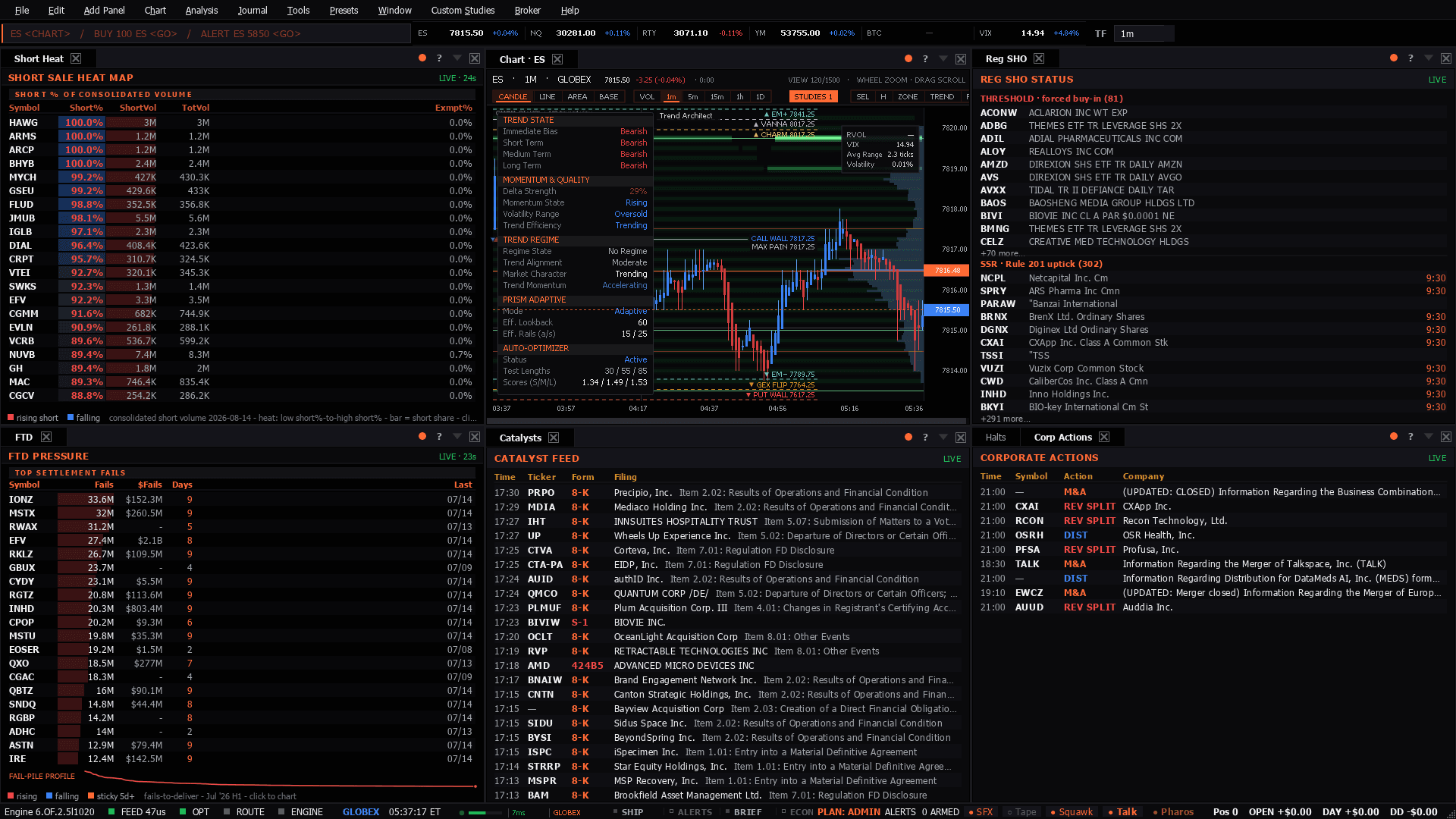Toggle VOL on the chart
Viewport: 1456px width, 819px height.
pos(647,97)
